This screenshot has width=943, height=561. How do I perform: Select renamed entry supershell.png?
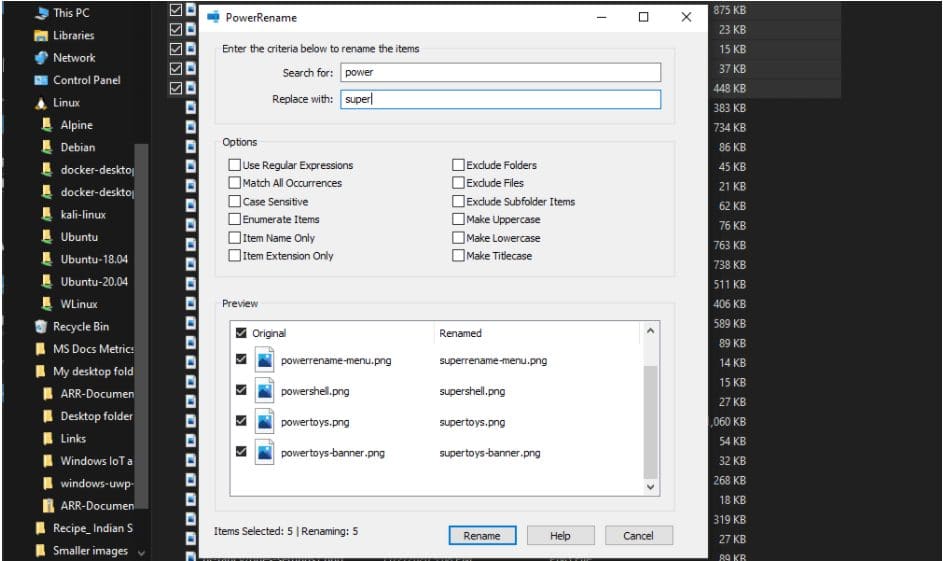point(472,391)
